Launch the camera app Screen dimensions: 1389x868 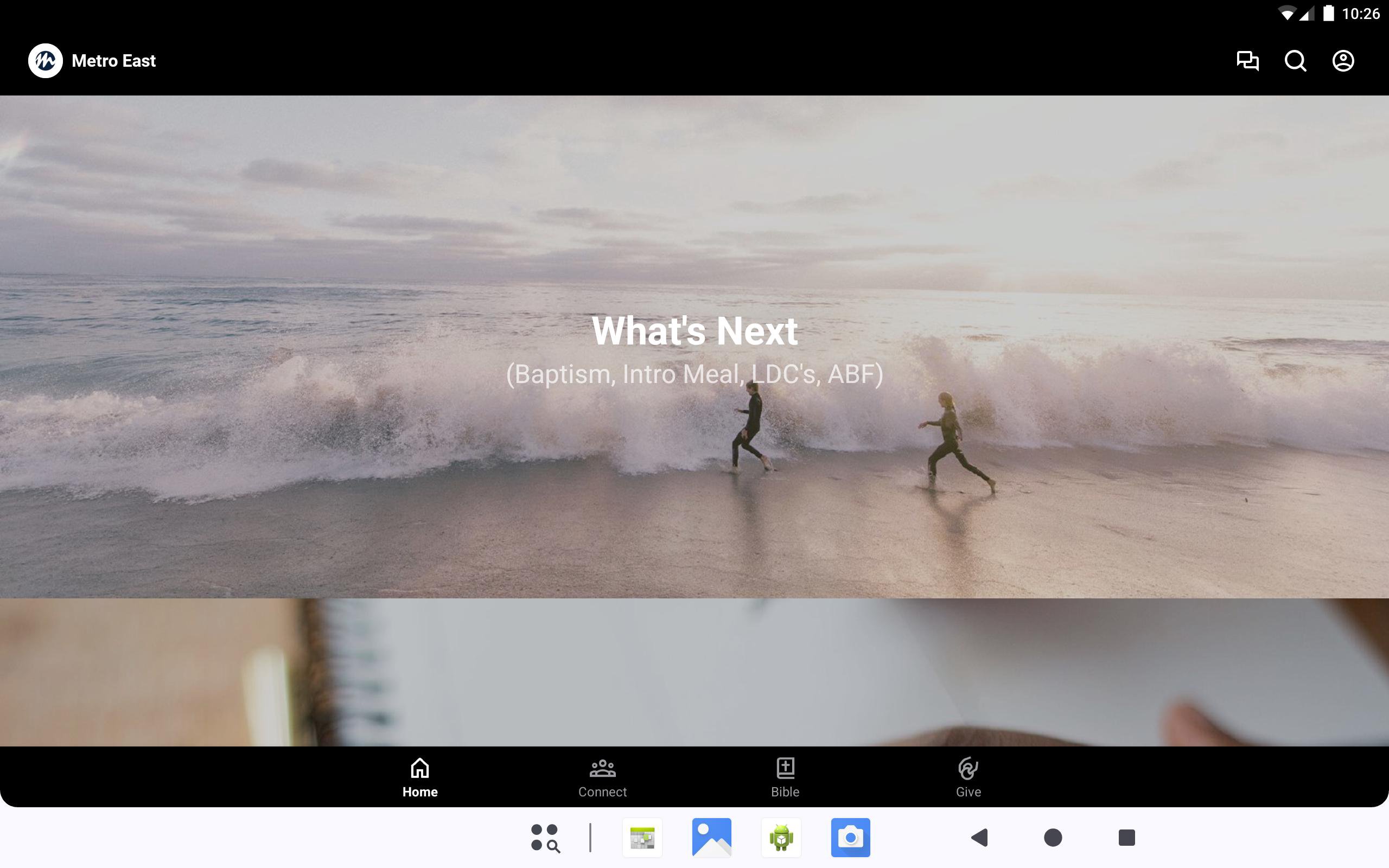pyautogui.click(x=850, y=838)
